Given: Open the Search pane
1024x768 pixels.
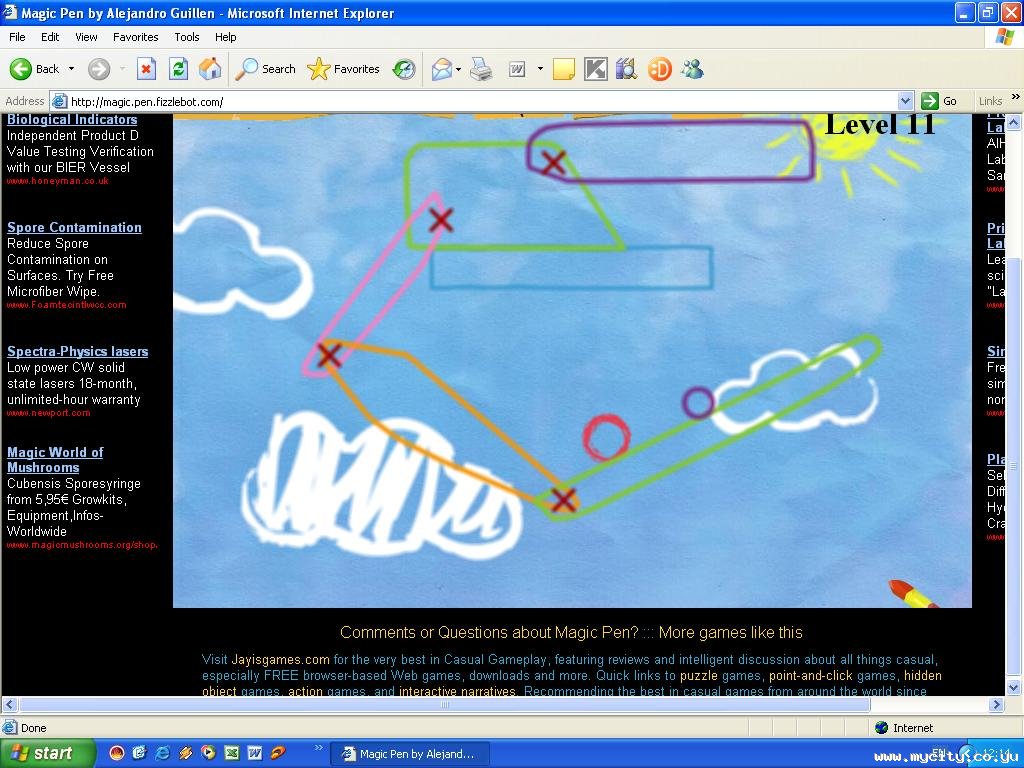Looking at the screenshot, I should pos(266,69).
